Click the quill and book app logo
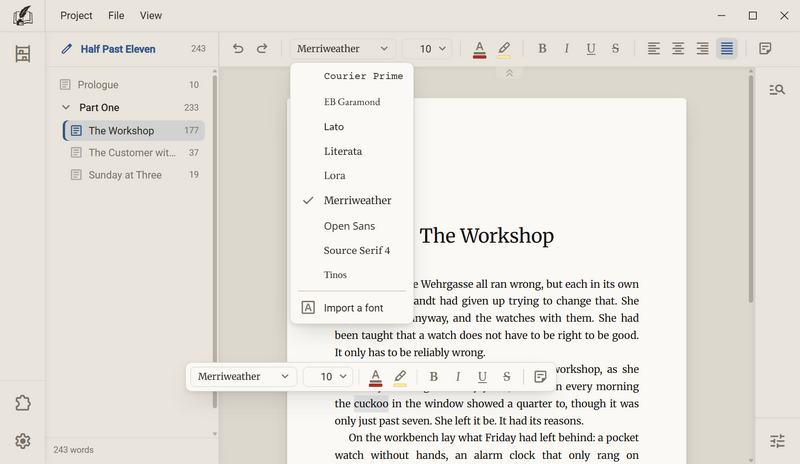 point(22,16)
